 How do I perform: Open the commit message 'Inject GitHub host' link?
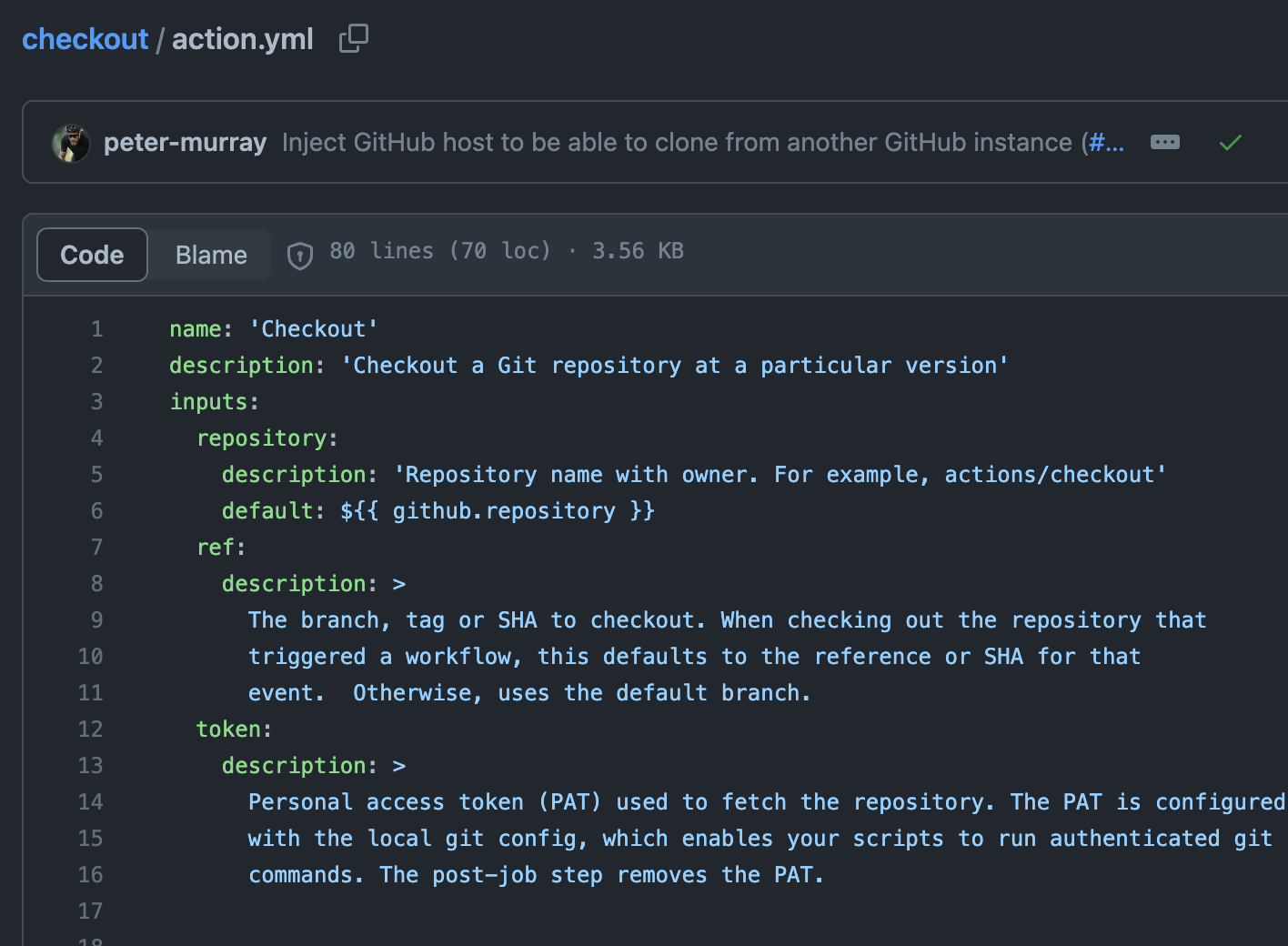pyautogui.click(x=678, y=143)
